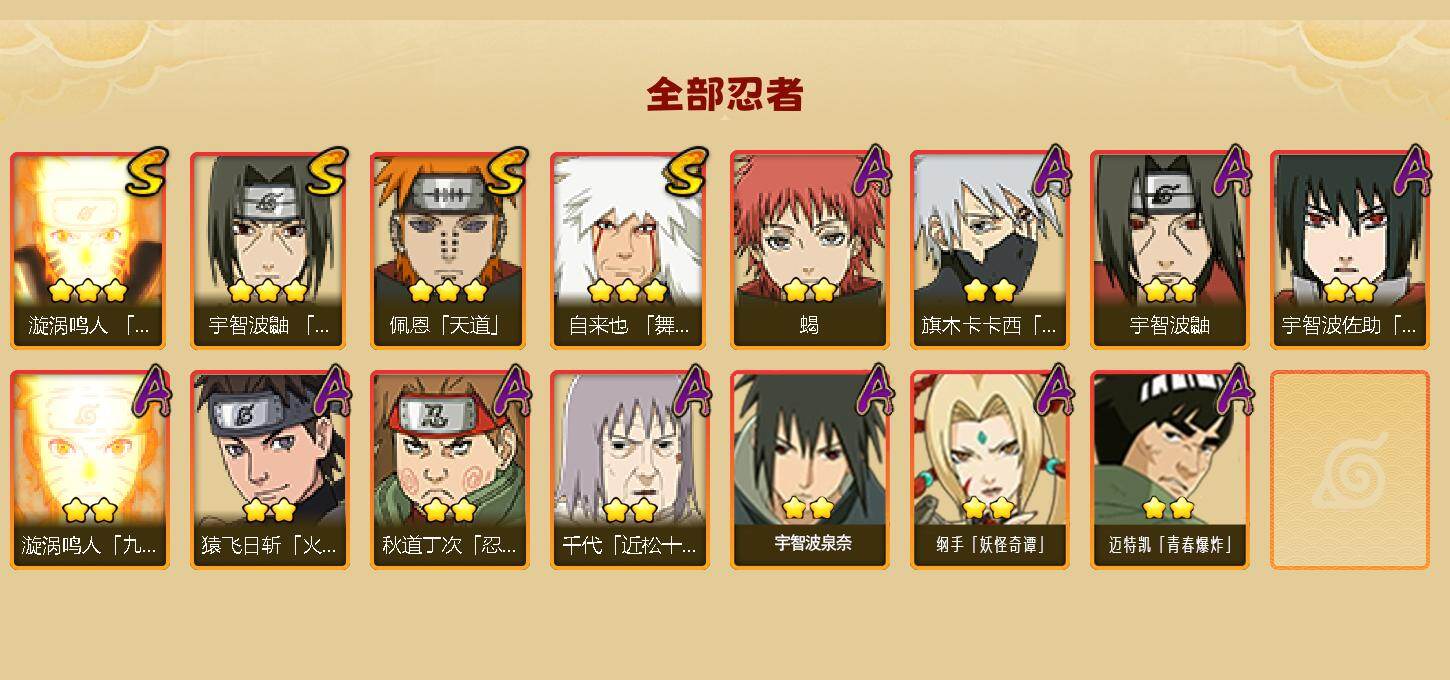Click the 蝎 ninja portrait
Image resolution: width=1450 pixels, height=680 pixels.
810,250
